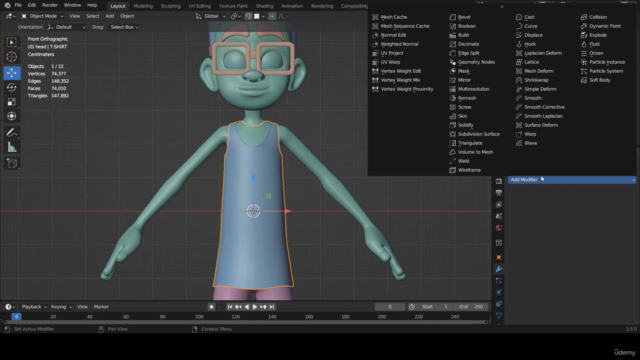
Task: Select the Scale tool
Action: [11, 102]
